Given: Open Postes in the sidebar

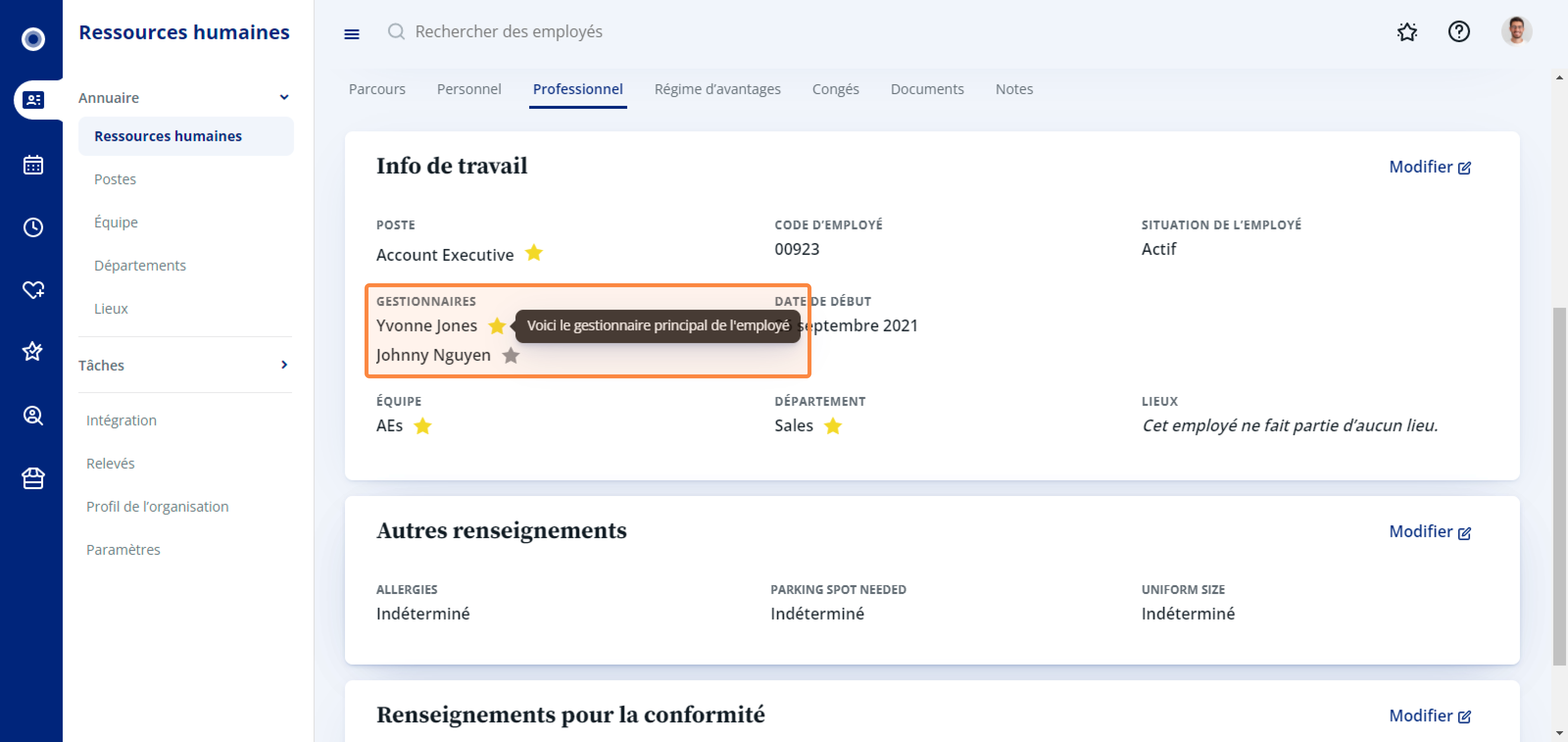Looking at the screenshot, I should [x=115, y=179].
